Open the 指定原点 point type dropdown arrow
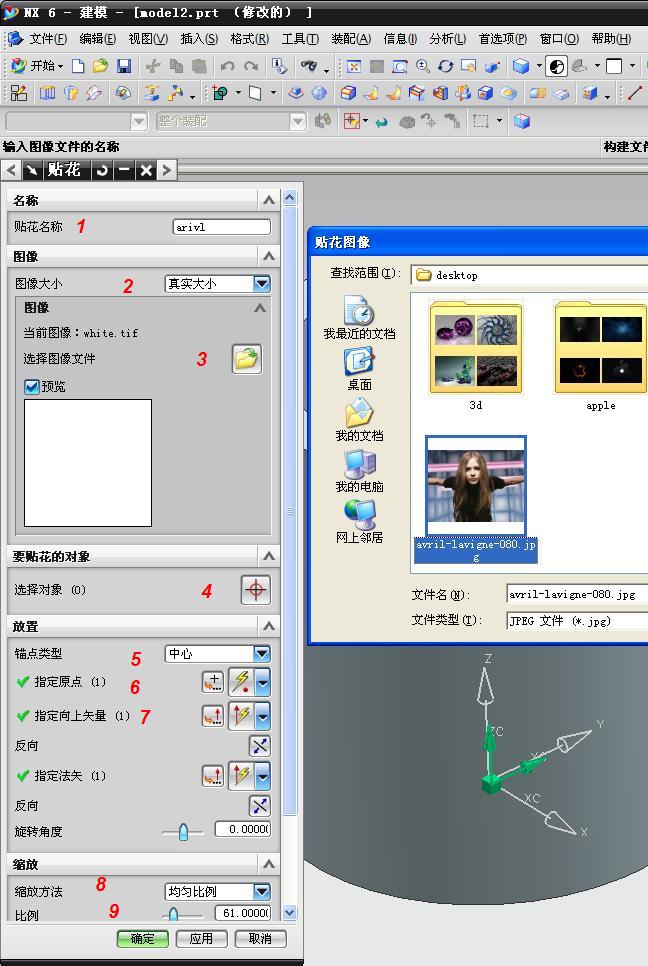Screen dimensions: 648x966 click(262, 682)
